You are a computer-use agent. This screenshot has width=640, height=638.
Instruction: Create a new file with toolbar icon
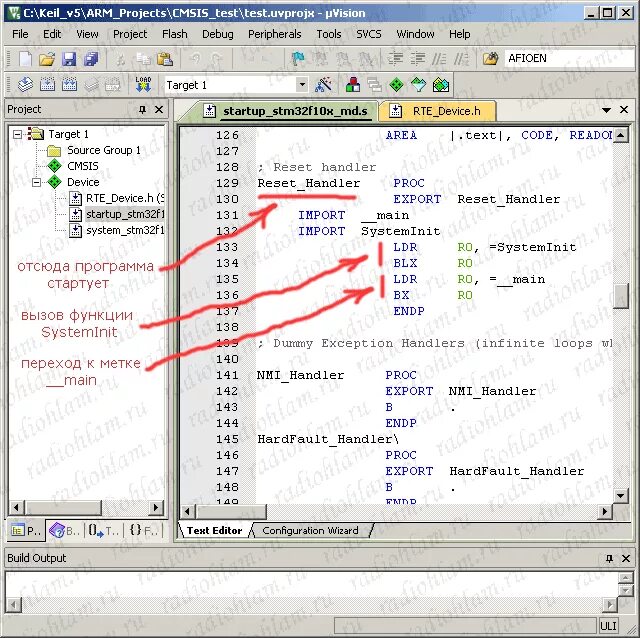pos(25,59)
